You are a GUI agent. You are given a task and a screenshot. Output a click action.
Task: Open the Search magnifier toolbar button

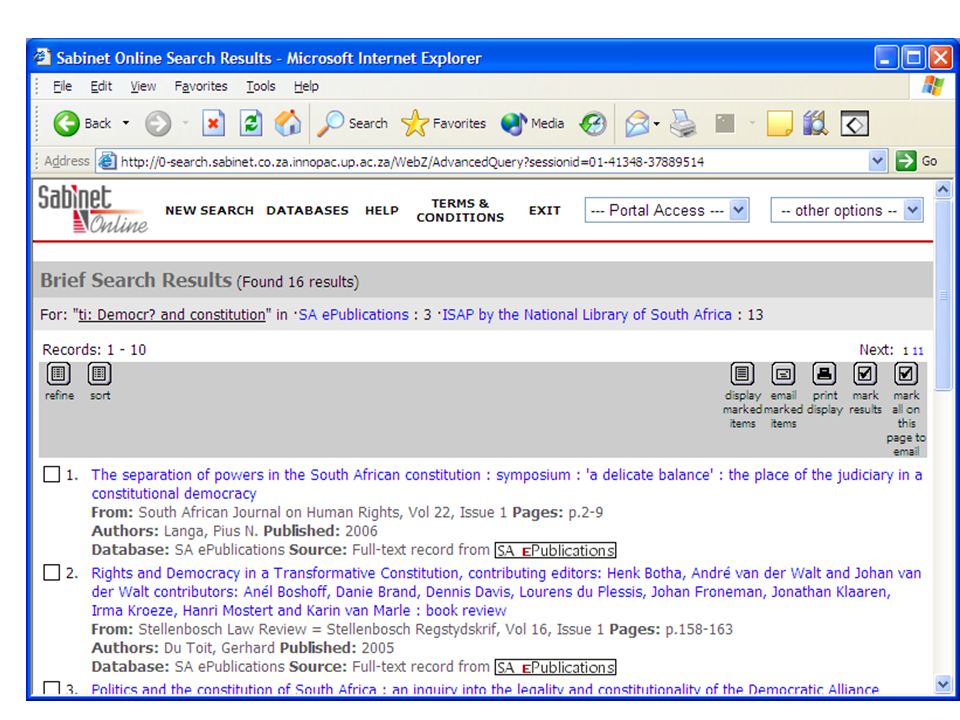tap(353, 124)
